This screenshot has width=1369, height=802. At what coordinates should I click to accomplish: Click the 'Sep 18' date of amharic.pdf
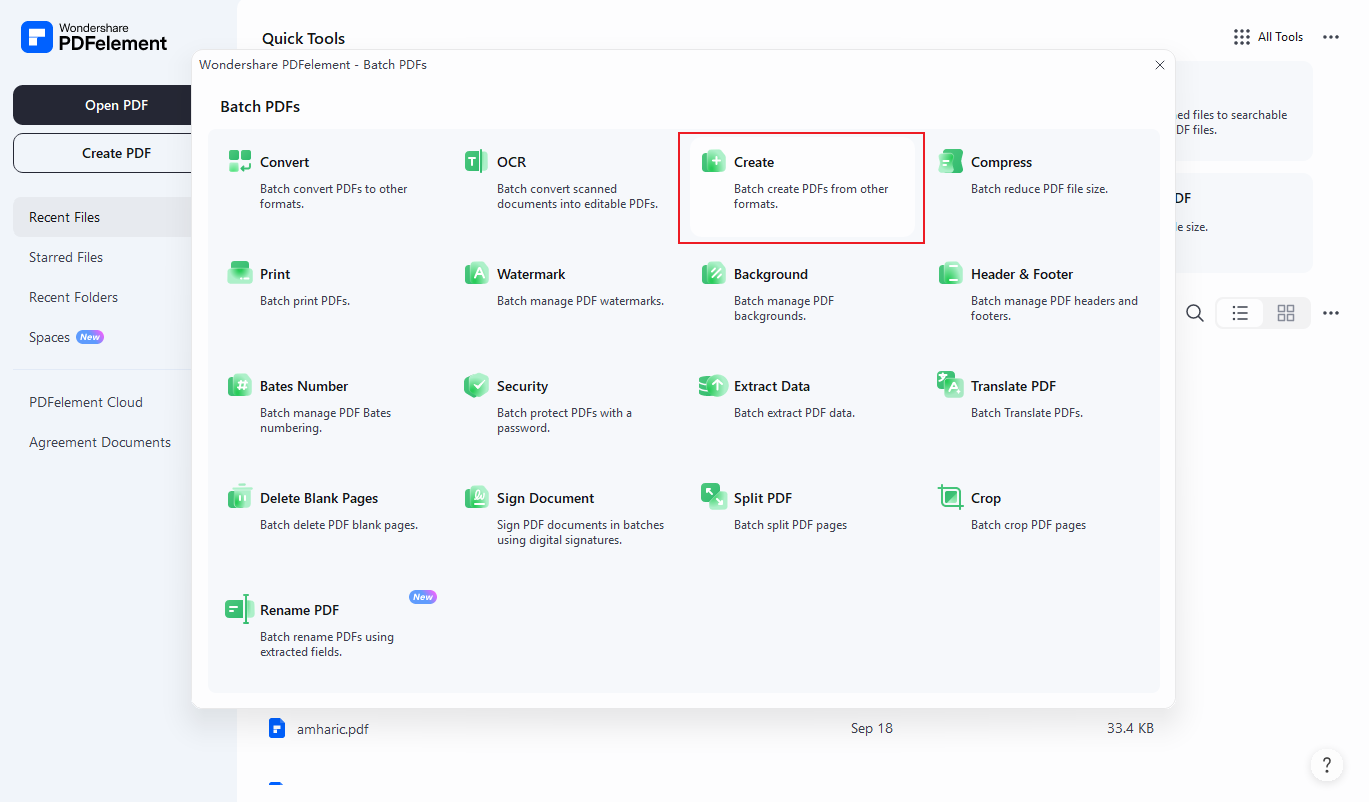coord(872,729)
